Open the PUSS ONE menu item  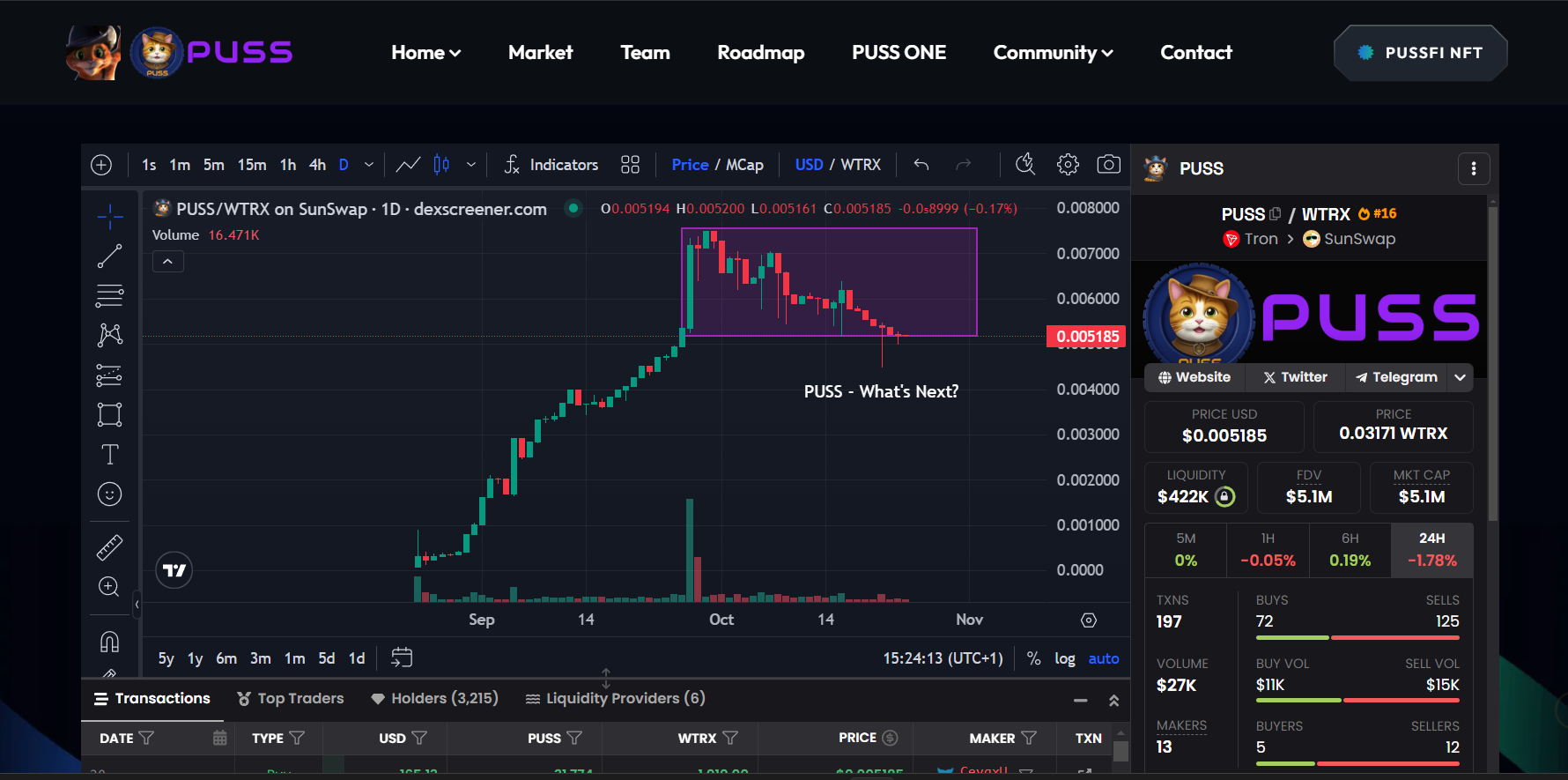(x=899, y=53)
